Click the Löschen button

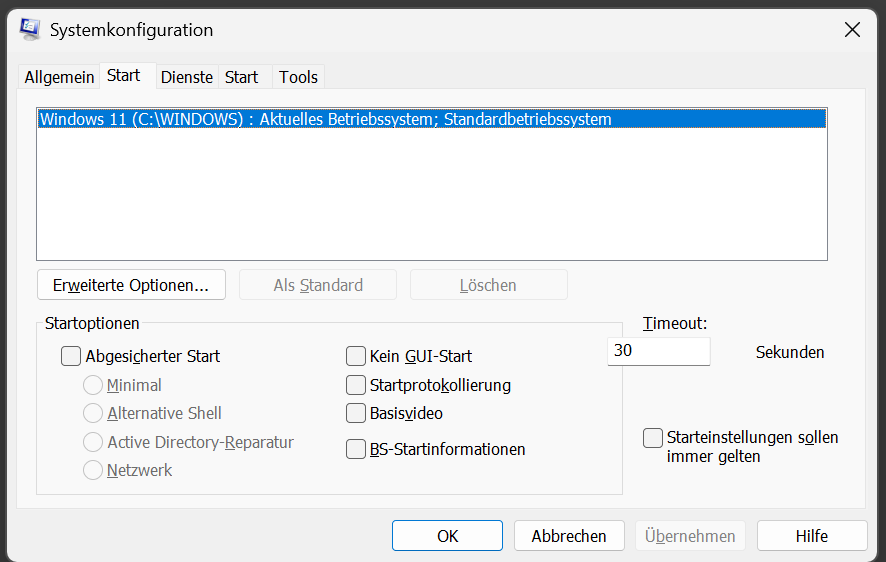click(488, 285)
